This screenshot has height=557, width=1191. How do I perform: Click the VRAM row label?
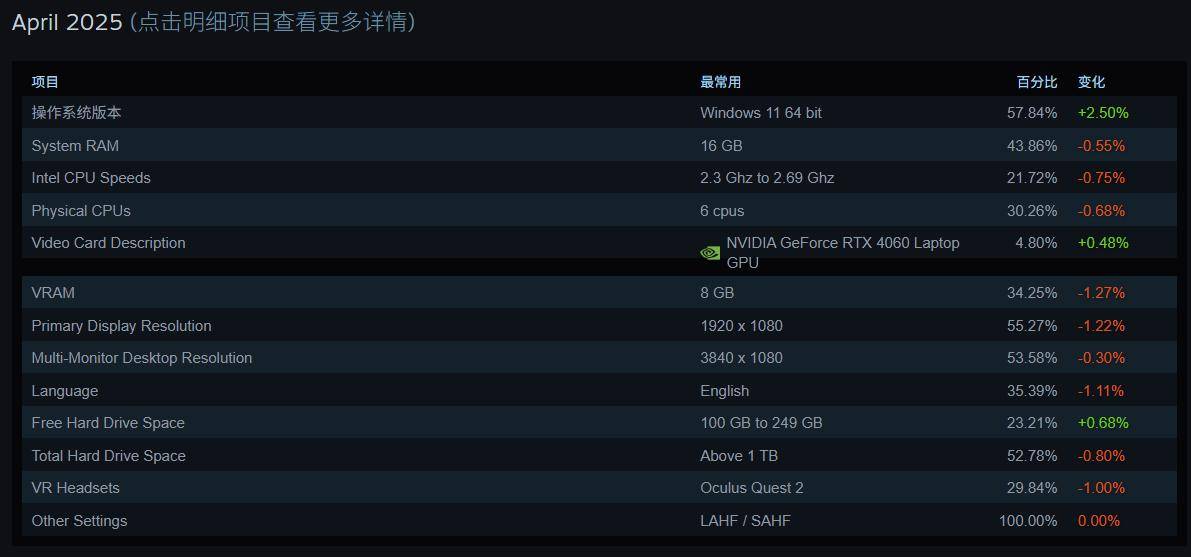tap(53, 293)
